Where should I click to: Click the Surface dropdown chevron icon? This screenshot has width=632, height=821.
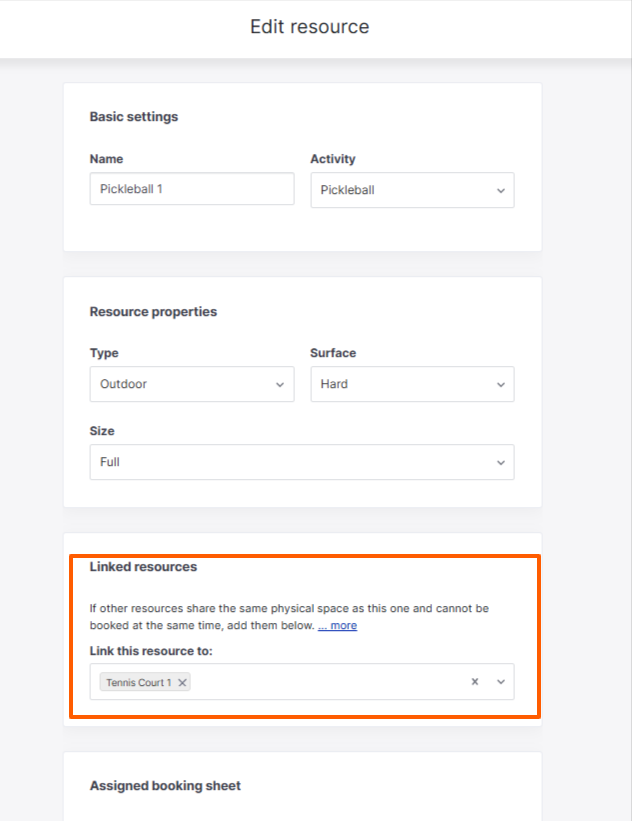(501, 385)
